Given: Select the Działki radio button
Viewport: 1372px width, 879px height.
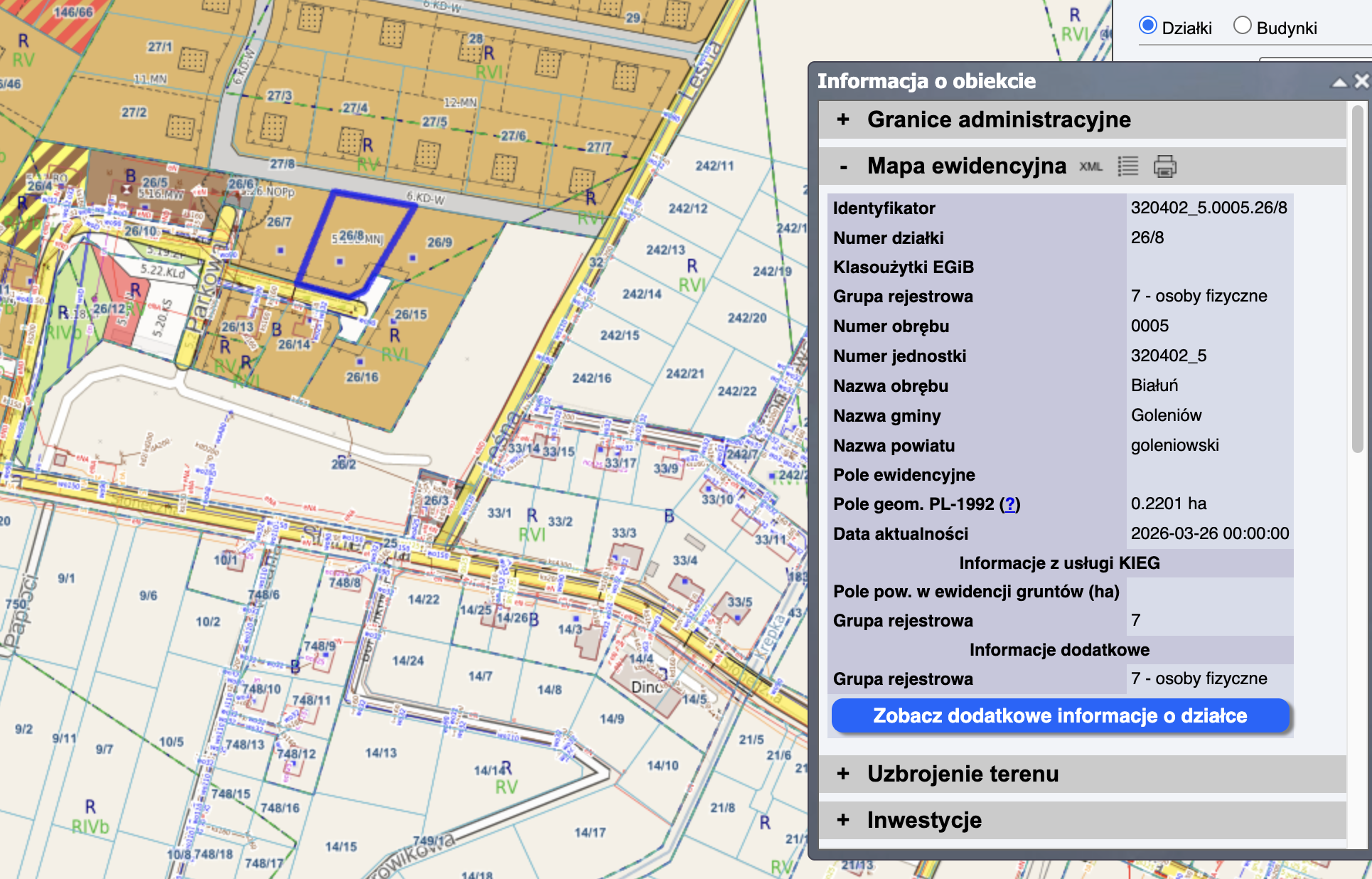Looking at the screenshot, I should [1147, 26].
